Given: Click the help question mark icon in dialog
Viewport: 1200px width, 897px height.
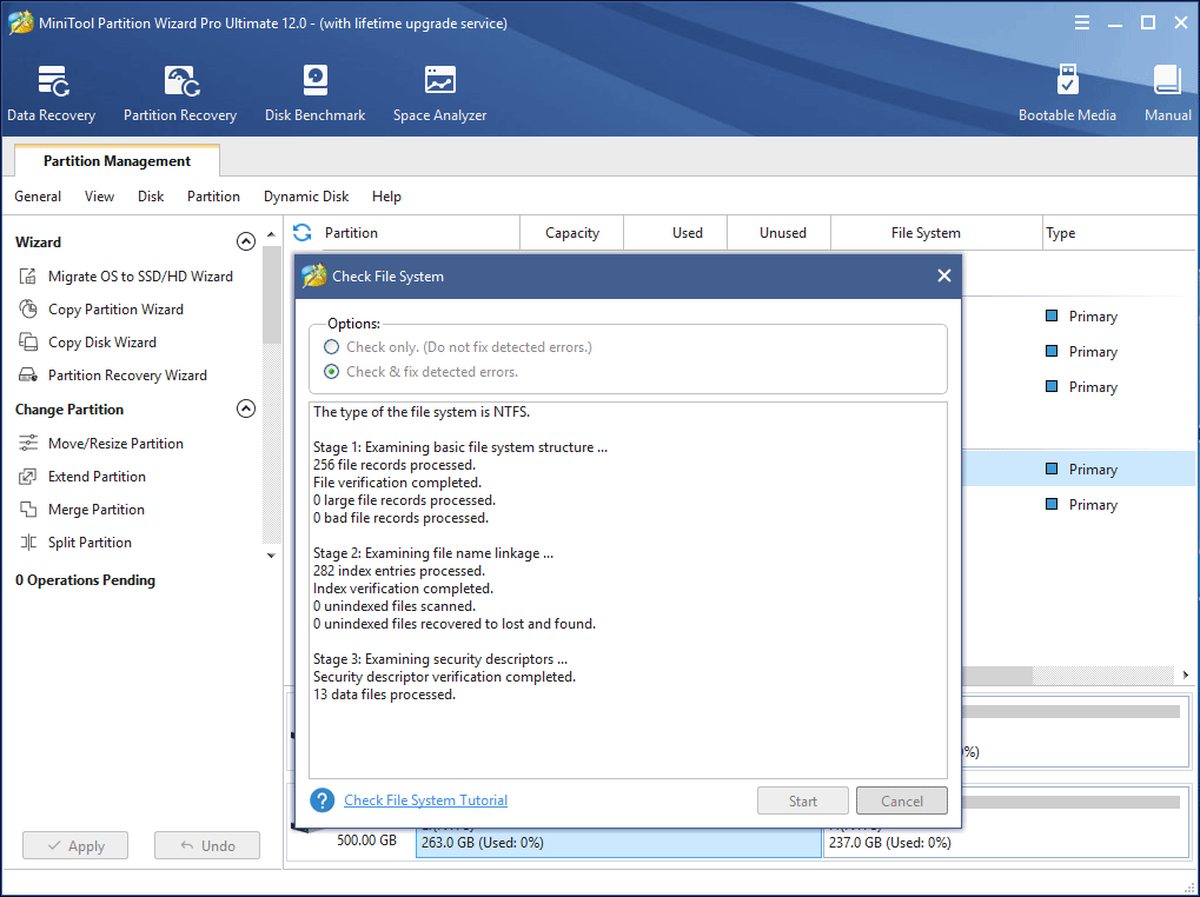Looking at the screenshot, I should click(x=322, y=800).
